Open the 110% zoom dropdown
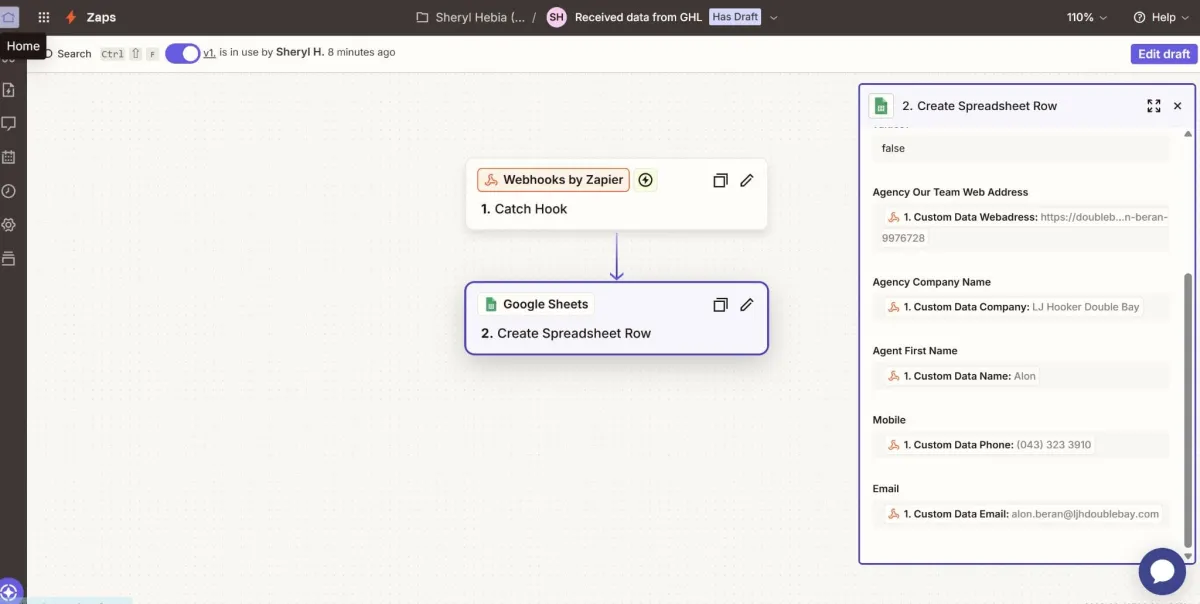The height and width of the screenshot is (604, 1200). point(1087,17)
